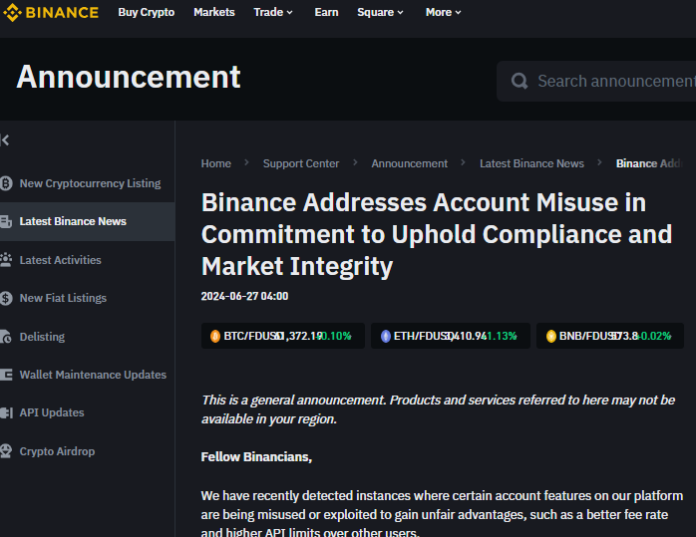The height and width of the screenshot is (537, 696).
Task: Click the New Cryptocurrency Listing sidebar icon
Action: [x=6, y=184]
